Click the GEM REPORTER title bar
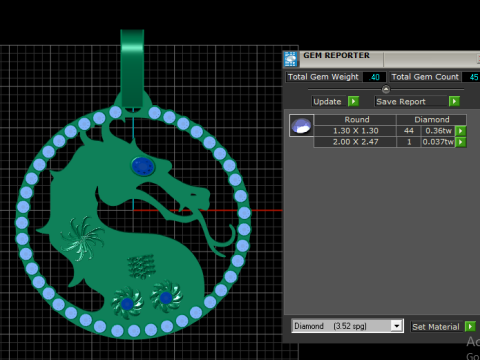Viewport: 480px width, 360px height. tap(382, 59)
